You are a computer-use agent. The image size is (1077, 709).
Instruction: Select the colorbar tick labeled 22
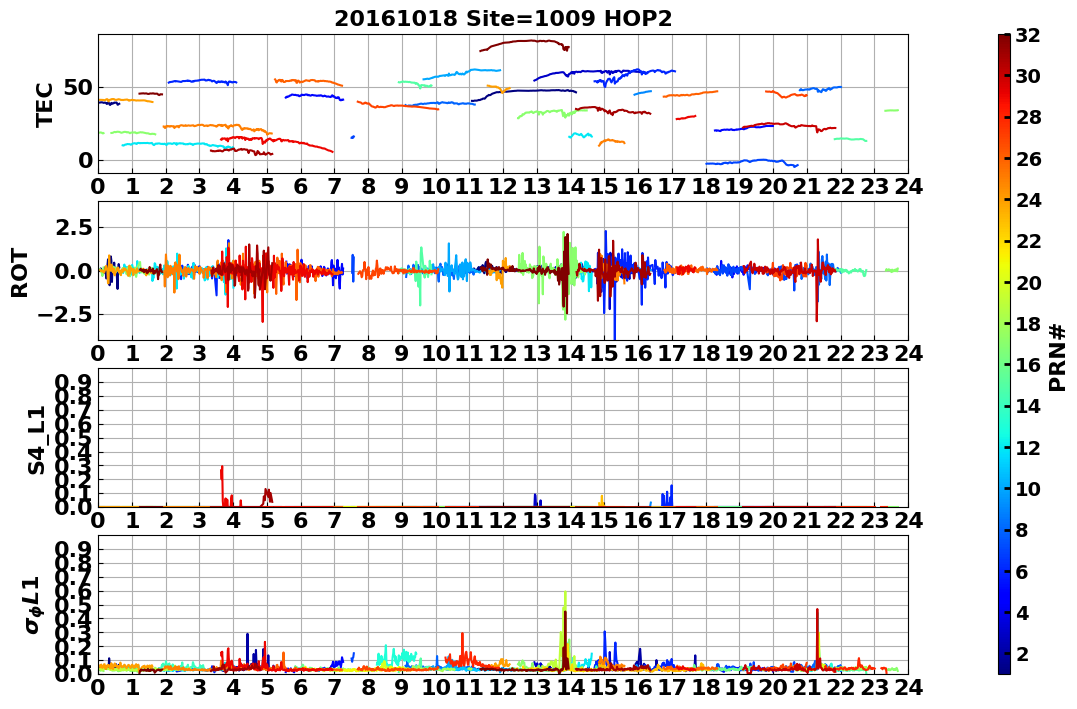tap(1028, 241)
